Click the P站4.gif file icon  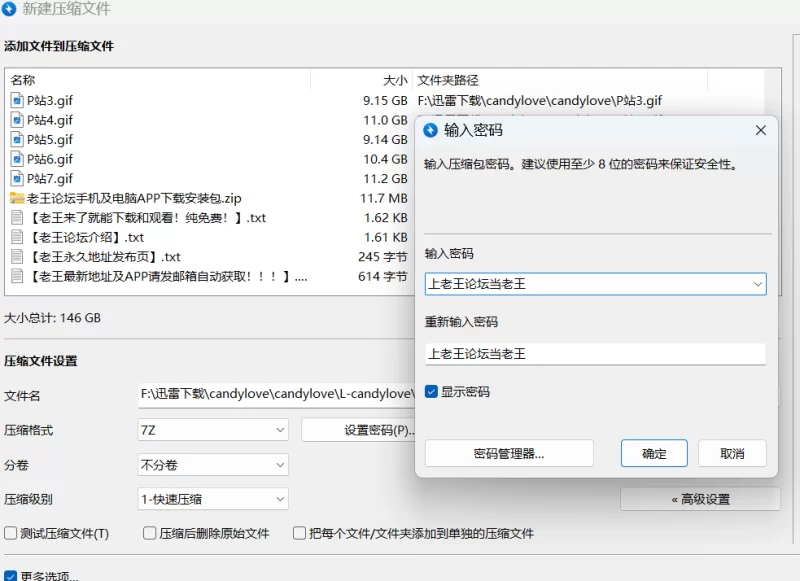[x=17, y=120]
